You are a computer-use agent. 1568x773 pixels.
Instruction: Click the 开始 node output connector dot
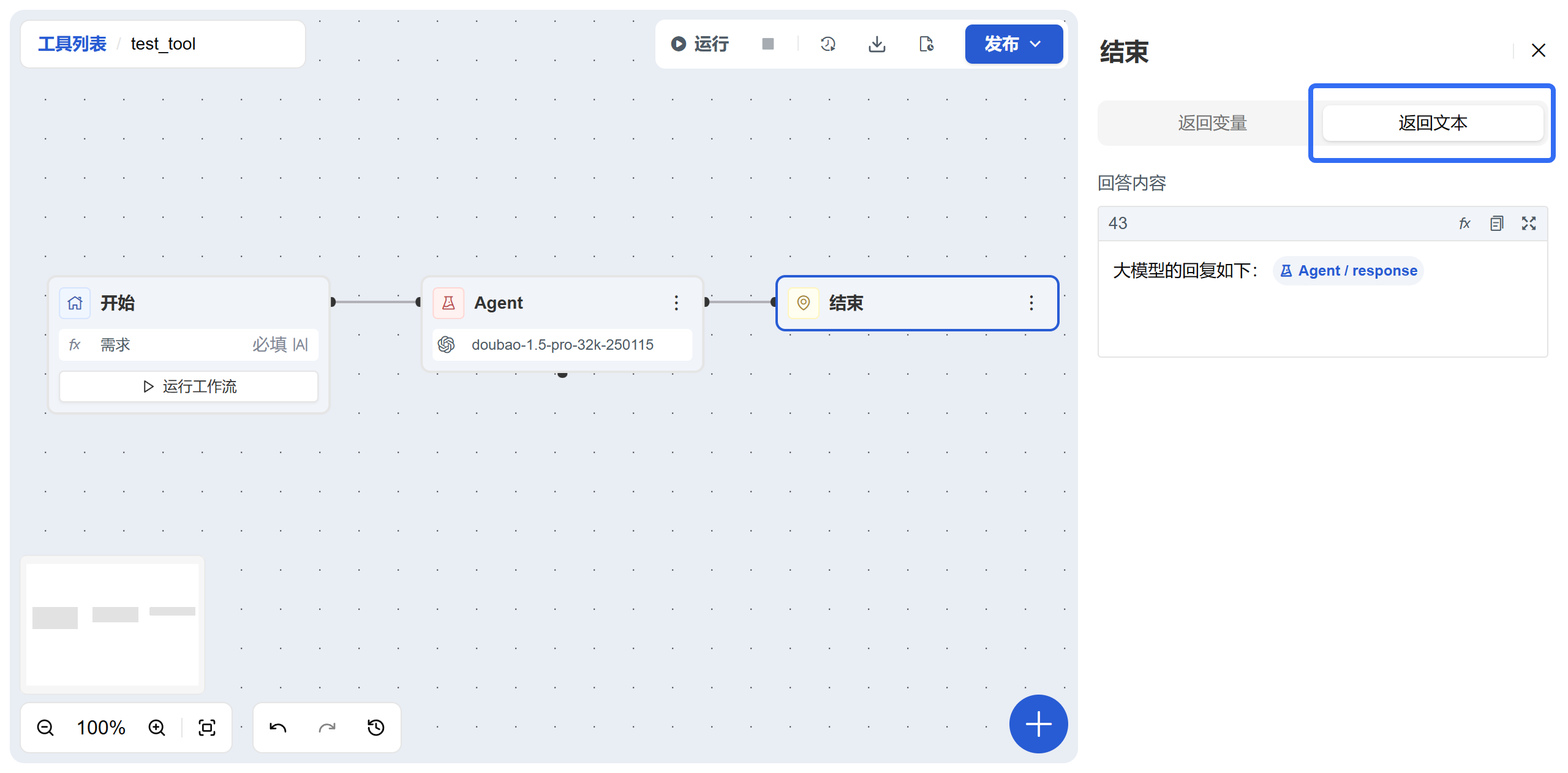click(333, 302)
